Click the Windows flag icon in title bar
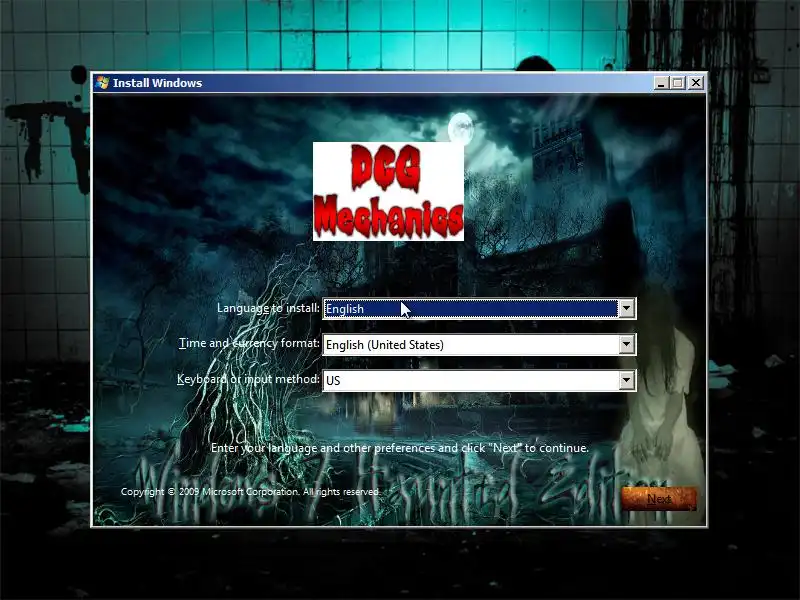The width and height of the screenshot is (800, 600). point(102,83)
